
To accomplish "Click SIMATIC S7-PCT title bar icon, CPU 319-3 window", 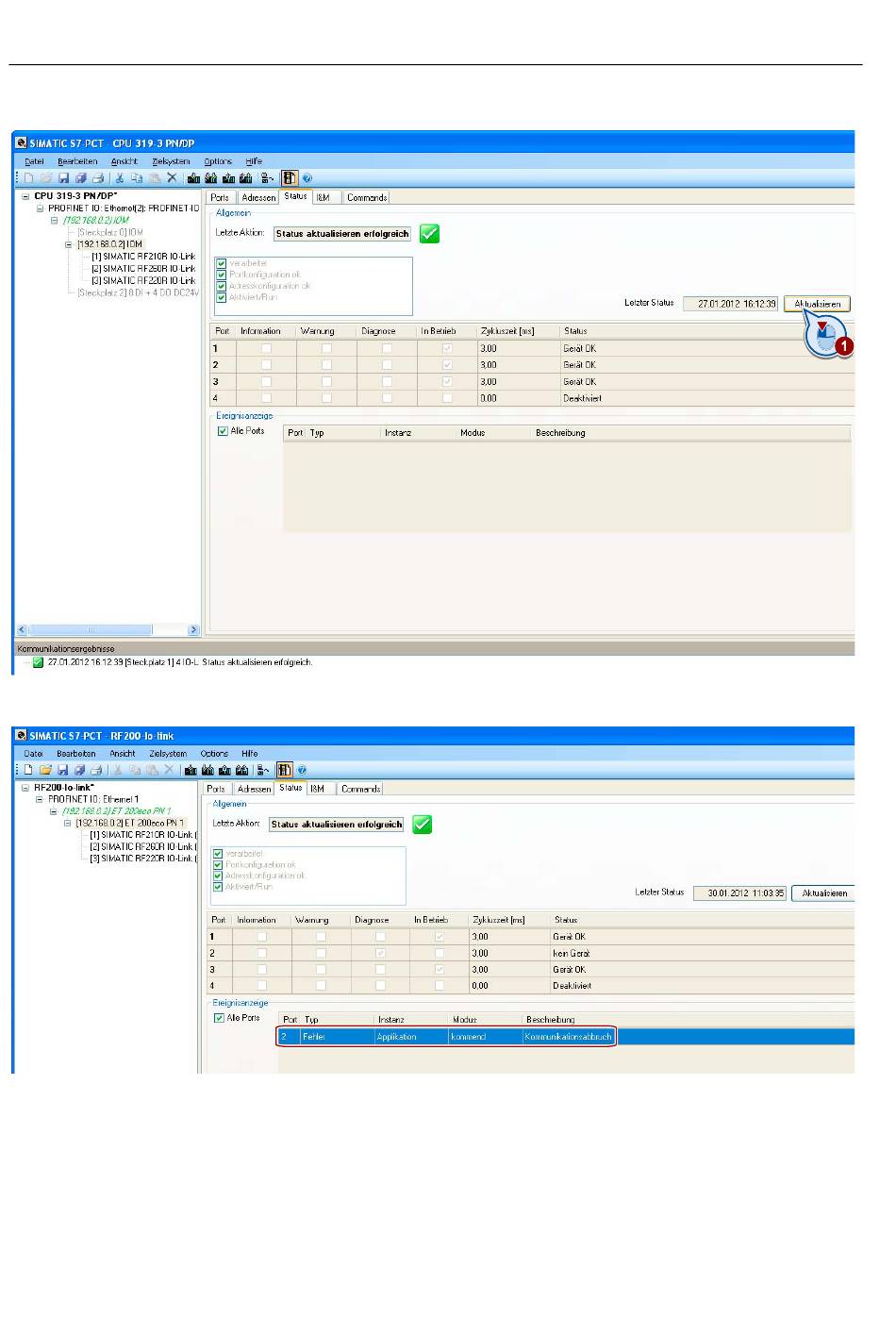I will [21, 143].
